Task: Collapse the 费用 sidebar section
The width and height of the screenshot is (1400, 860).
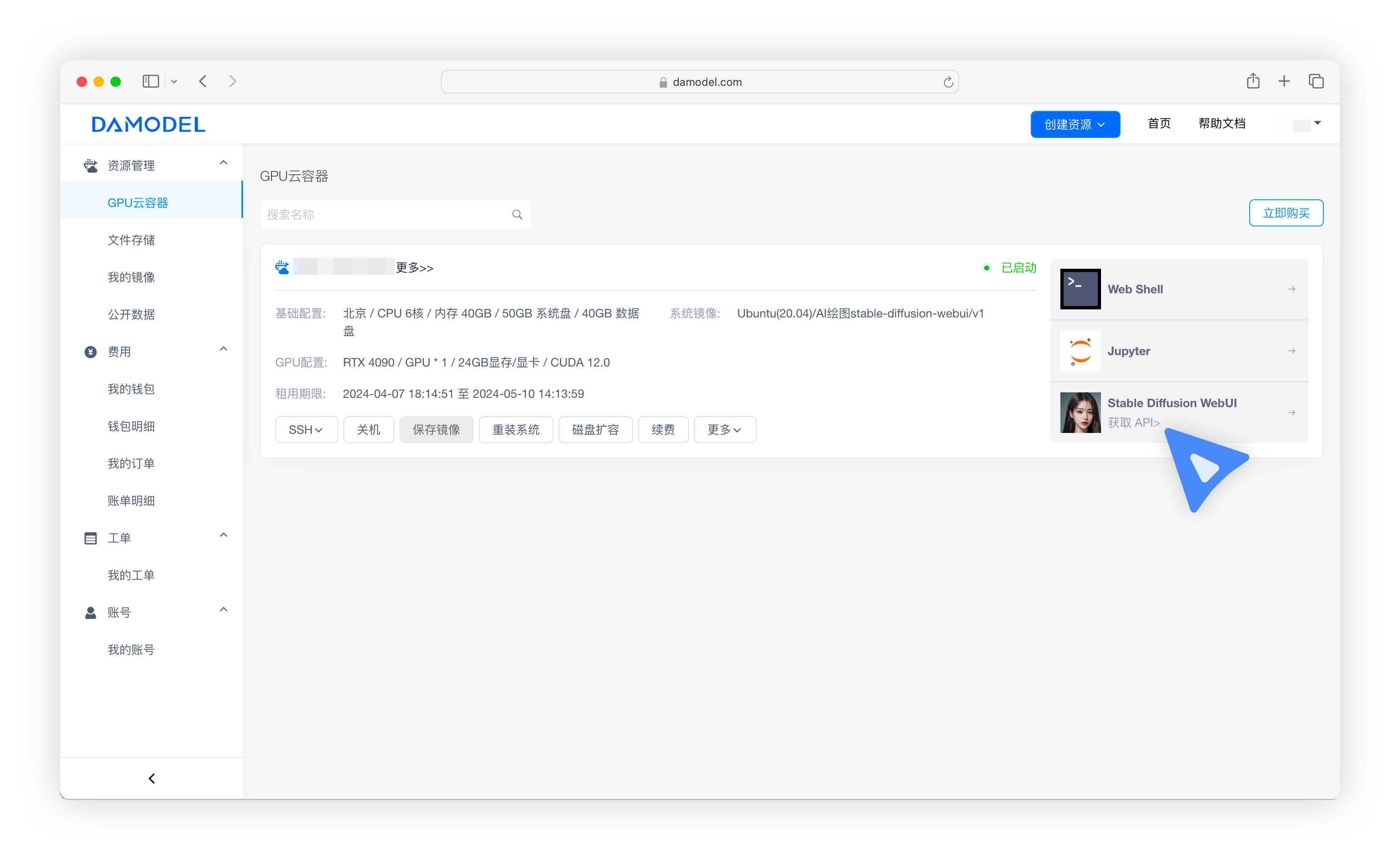Action: [x=223, y=349]
